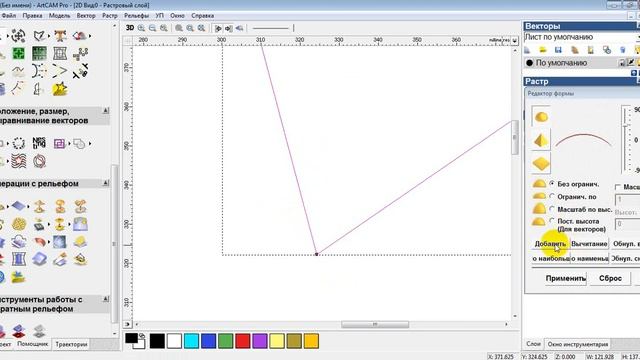Viewport: 640px width, 360px height.
Task: Click the blue cloud relief icon
Action: (x=18, y=242)
